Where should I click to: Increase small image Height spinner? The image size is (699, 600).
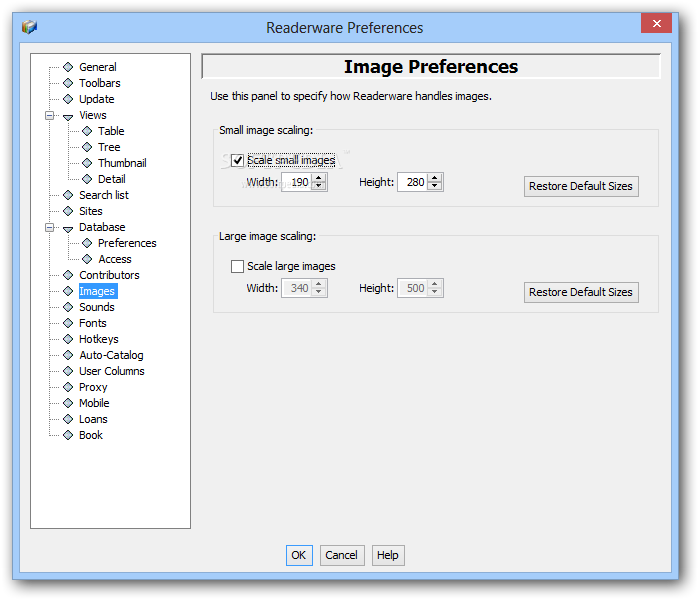tap(435, 178)
